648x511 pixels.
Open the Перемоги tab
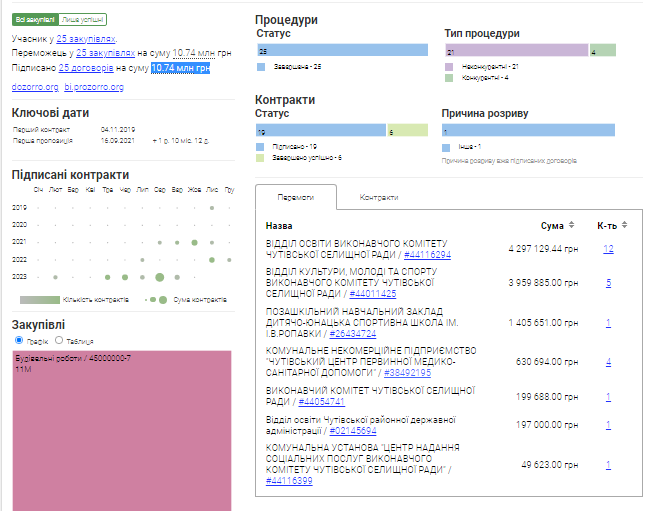[x=295, y=197]
